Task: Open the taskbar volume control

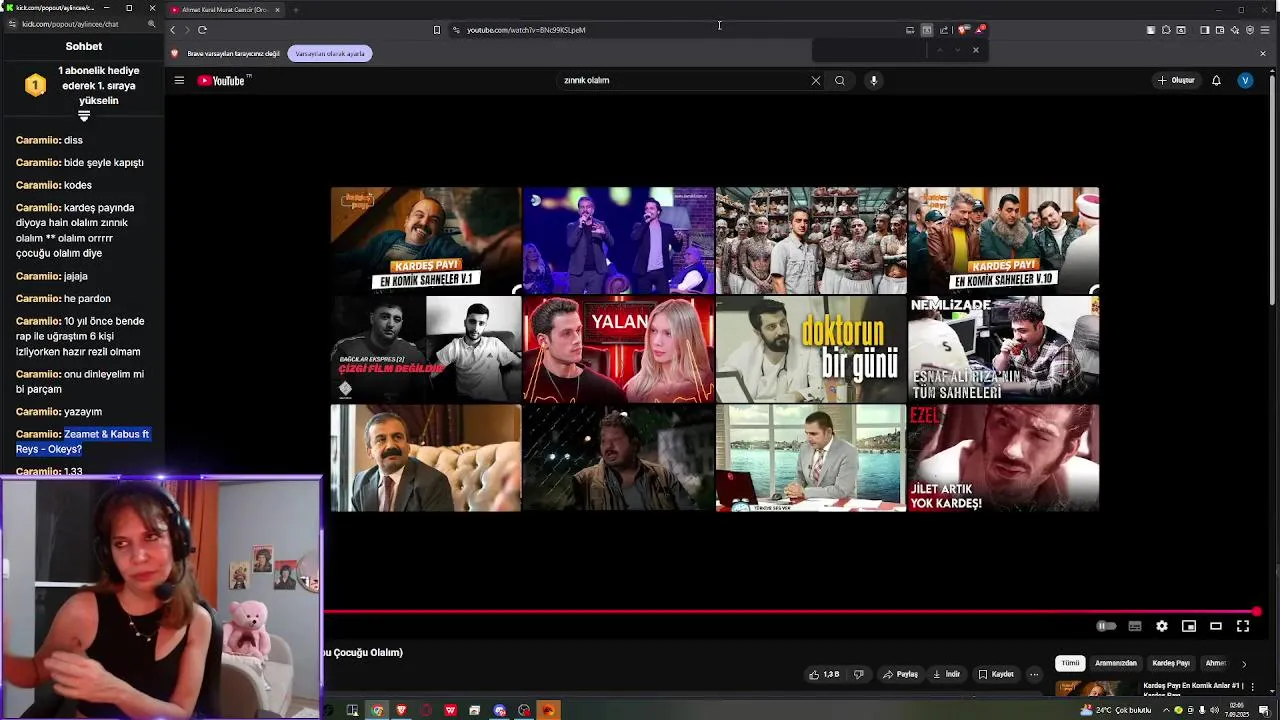Action: [1213, 710]
